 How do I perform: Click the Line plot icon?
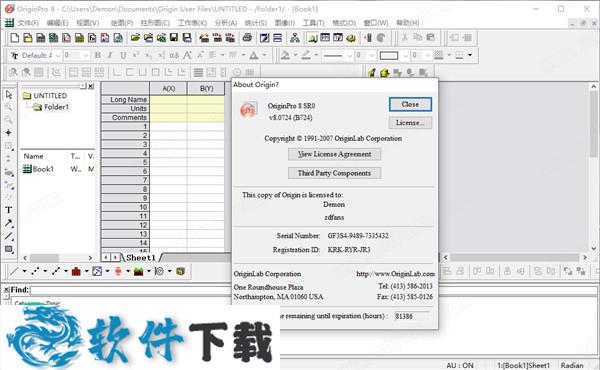pos(14,272)
